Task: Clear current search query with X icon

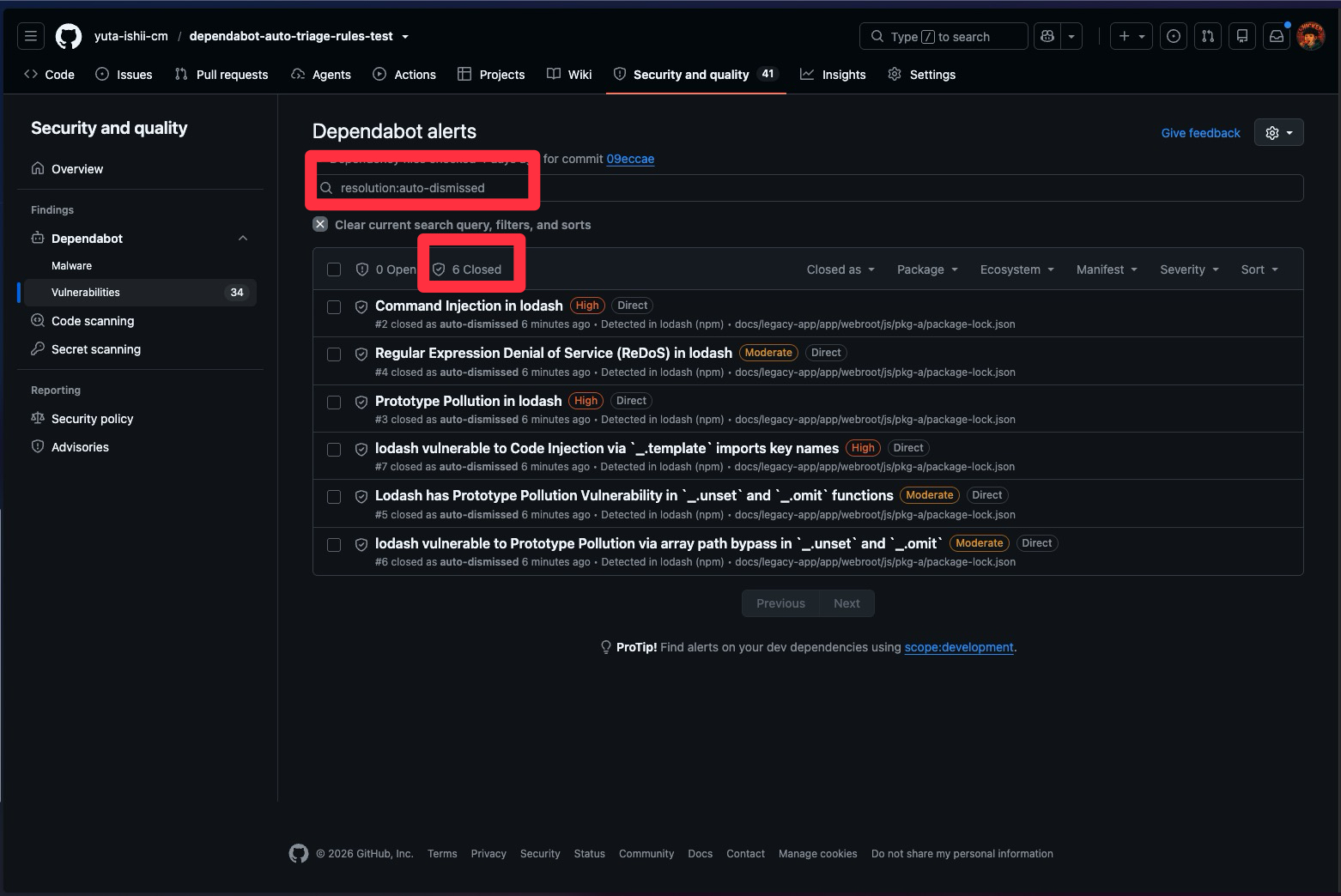Action: tap(320, 224)
